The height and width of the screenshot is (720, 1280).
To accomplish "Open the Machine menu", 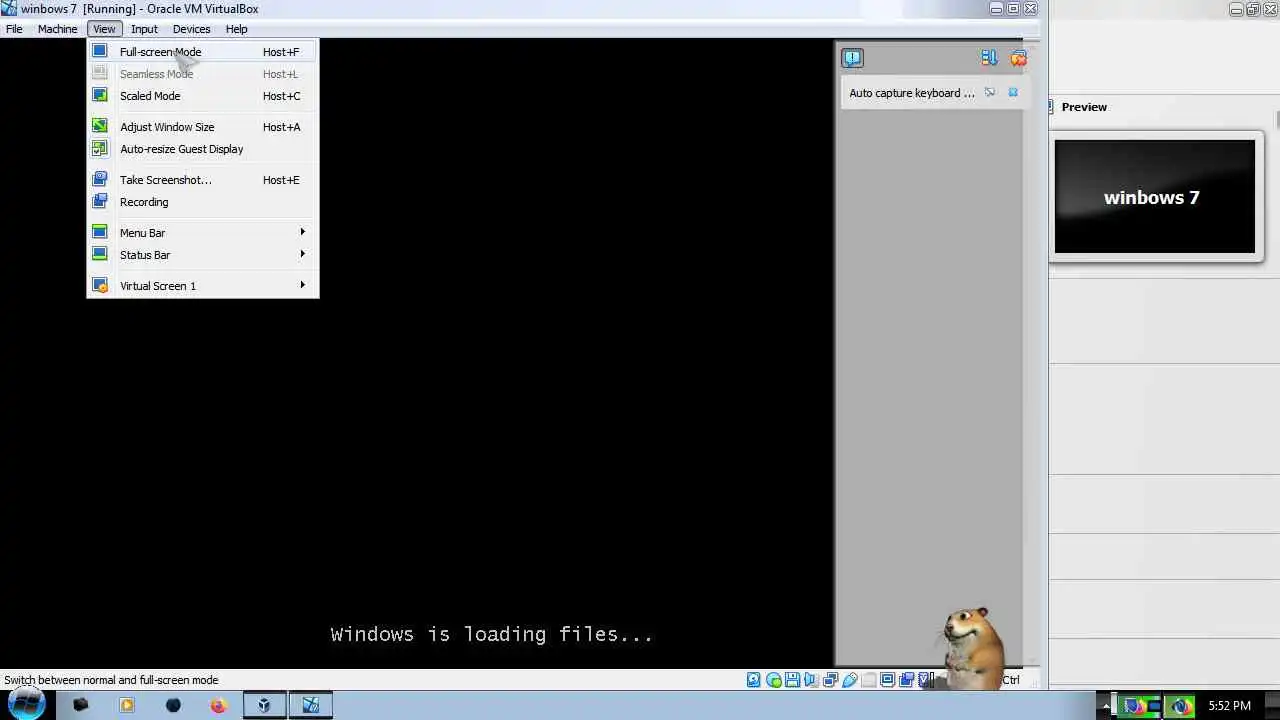I will pos(57,29).
